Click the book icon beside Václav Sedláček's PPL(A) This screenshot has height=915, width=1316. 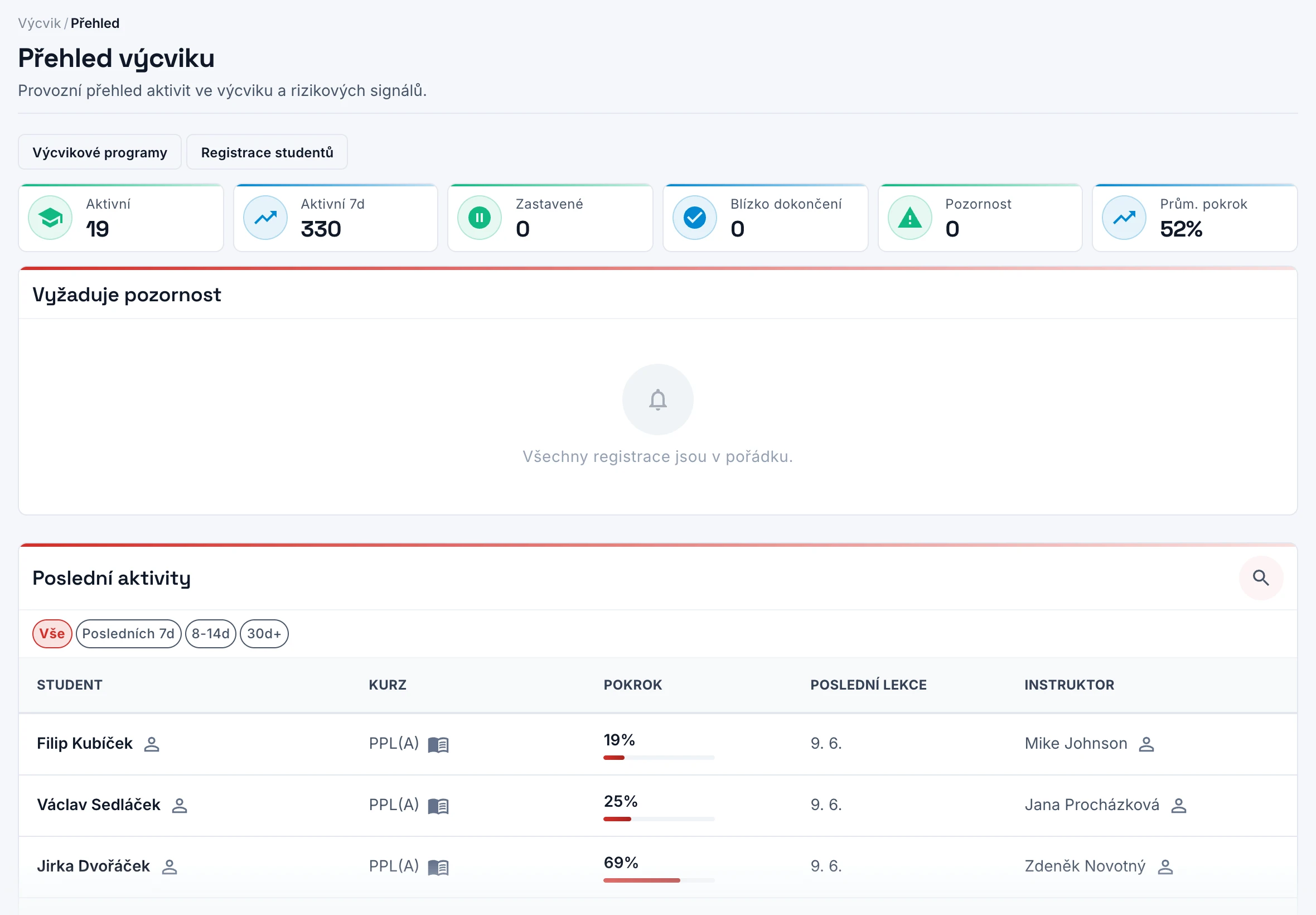click(x=438, y=806)
